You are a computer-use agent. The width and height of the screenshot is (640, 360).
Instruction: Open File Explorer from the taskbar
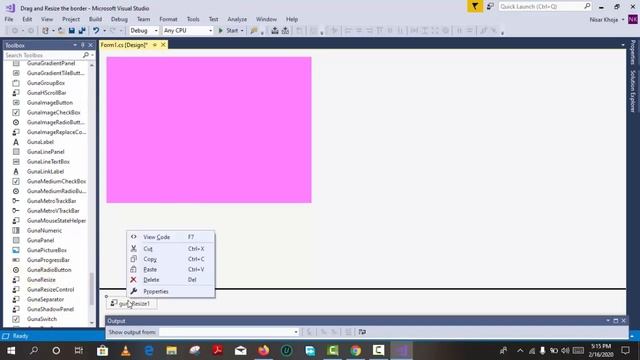click(x=171, y=351)
